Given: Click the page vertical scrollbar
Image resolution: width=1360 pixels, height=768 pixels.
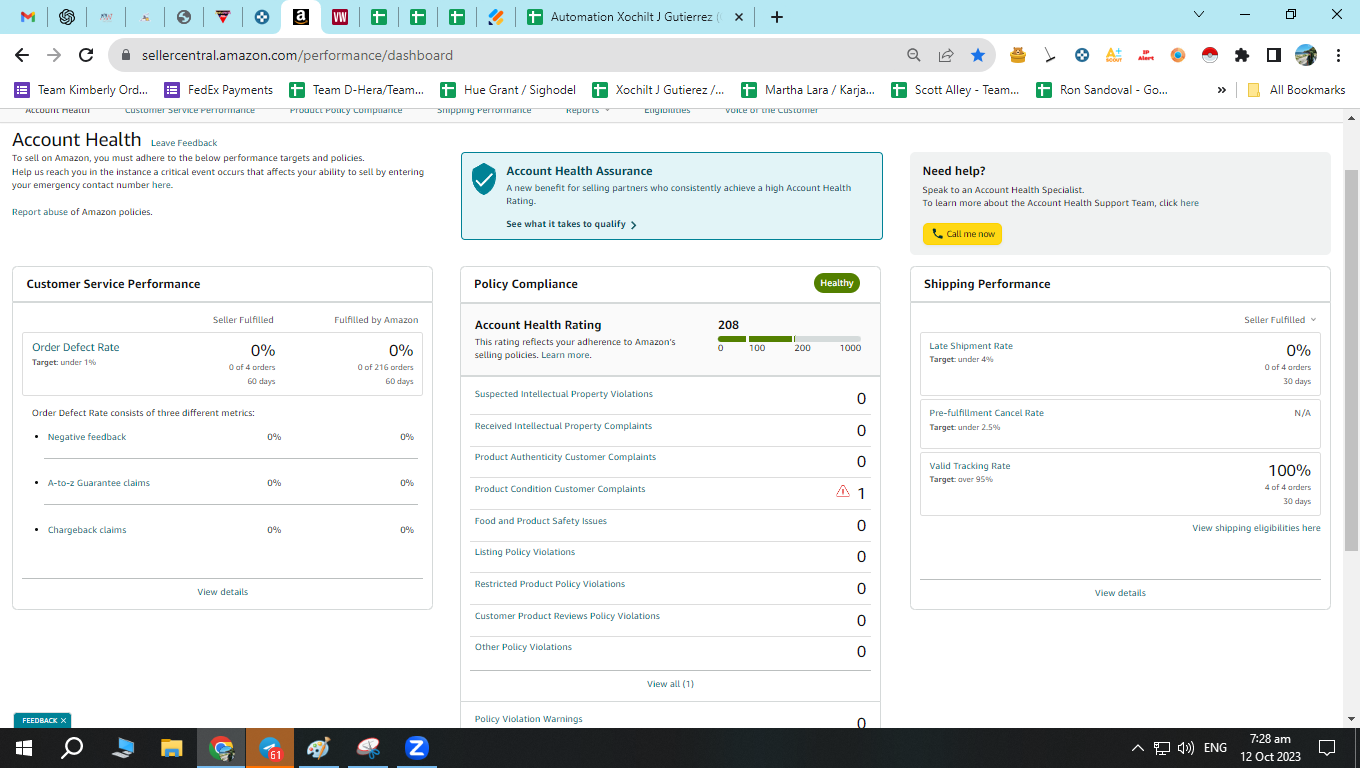Looking at the screenshot, I should pyautogui.click(x=1352, y=360).
